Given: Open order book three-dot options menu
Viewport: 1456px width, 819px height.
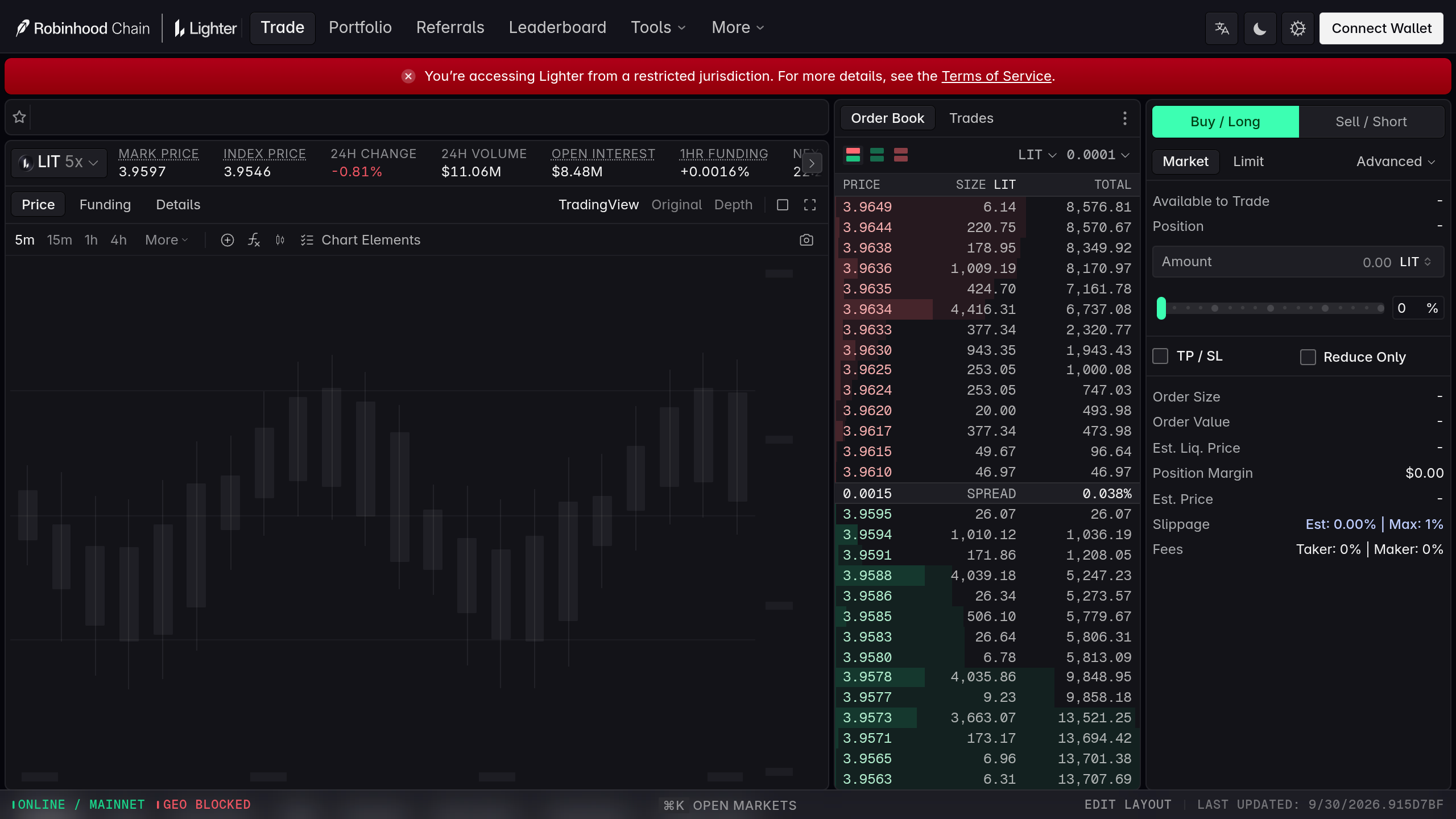Looking at the screenshot, I should [1124, 118].
